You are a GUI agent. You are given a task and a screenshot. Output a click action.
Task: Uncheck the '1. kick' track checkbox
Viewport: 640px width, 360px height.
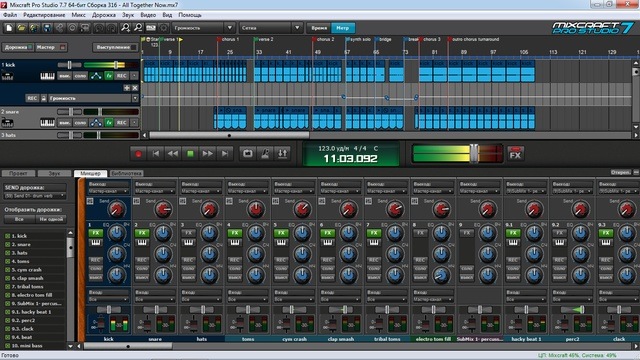(x=7, y=236)
